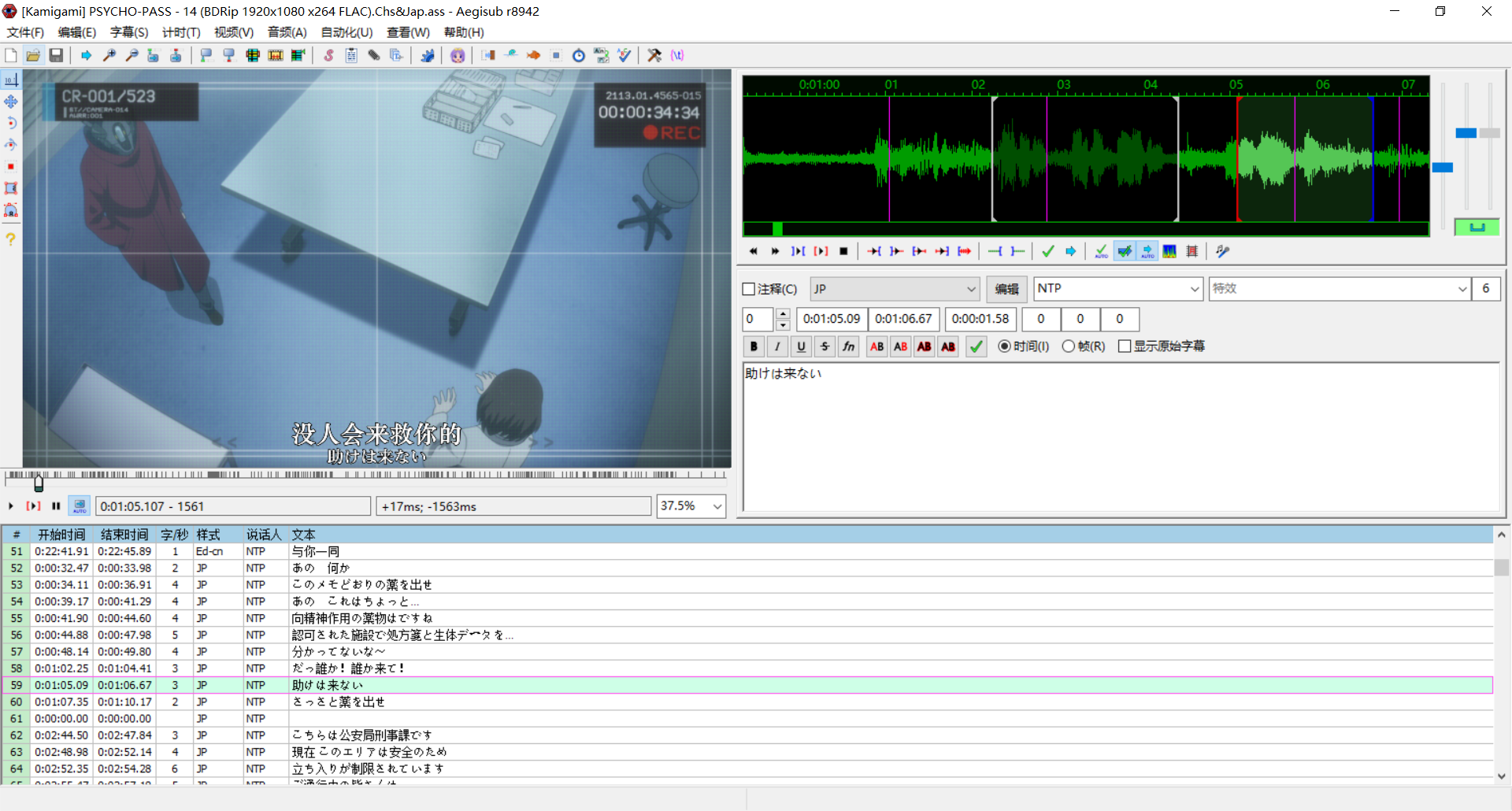Increase layer number with up stepper
The height and width of the screenshot is (811, 1512).
(x=783, y=313)
